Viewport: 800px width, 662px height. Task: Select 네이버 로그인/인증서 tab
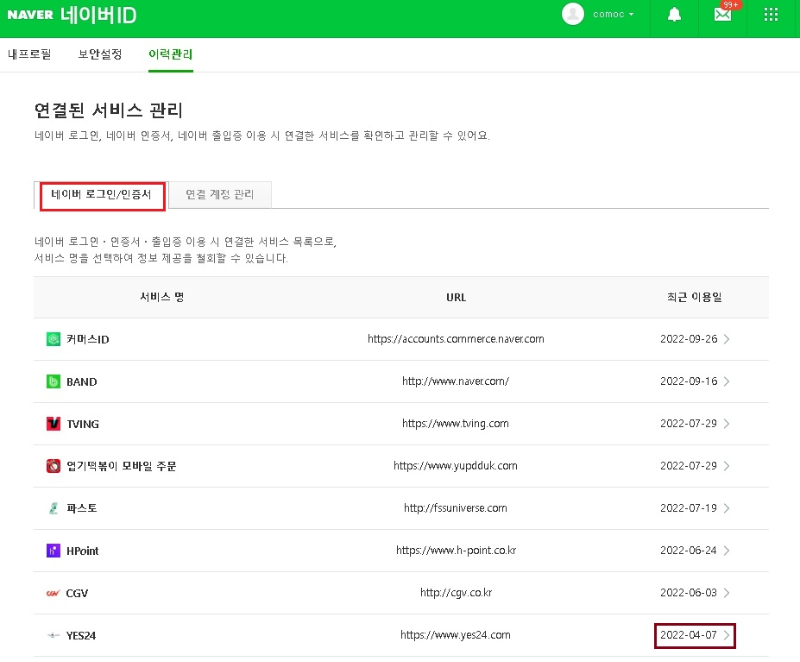point(101,195)
